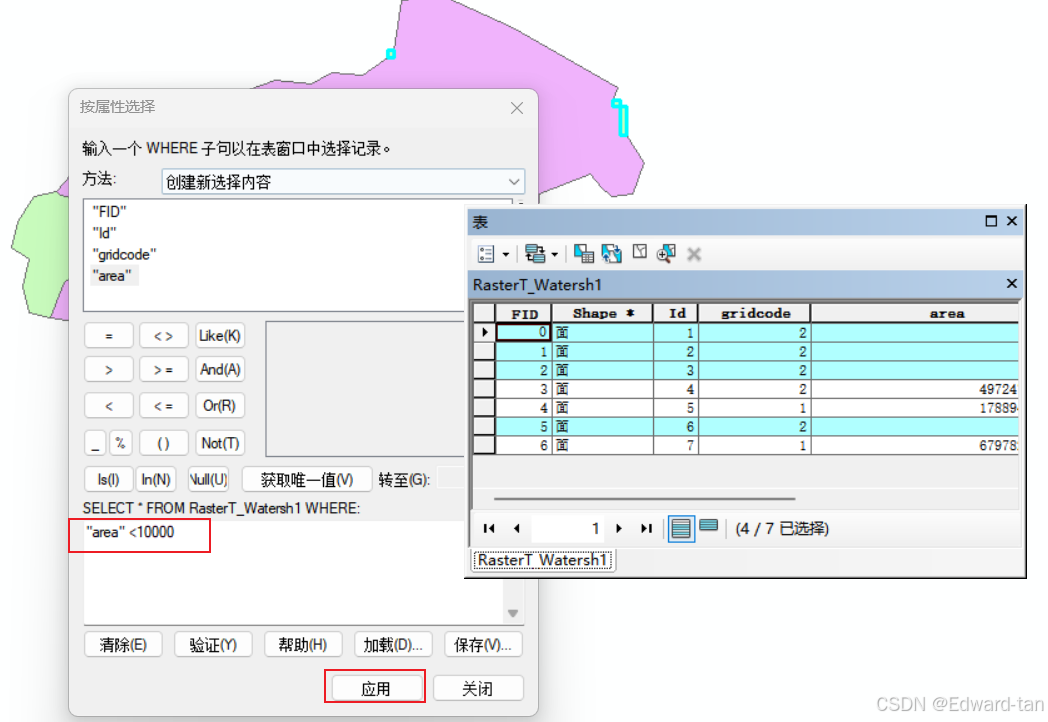
Task: Click the Clear (清除) button
Action: (123, 645)
